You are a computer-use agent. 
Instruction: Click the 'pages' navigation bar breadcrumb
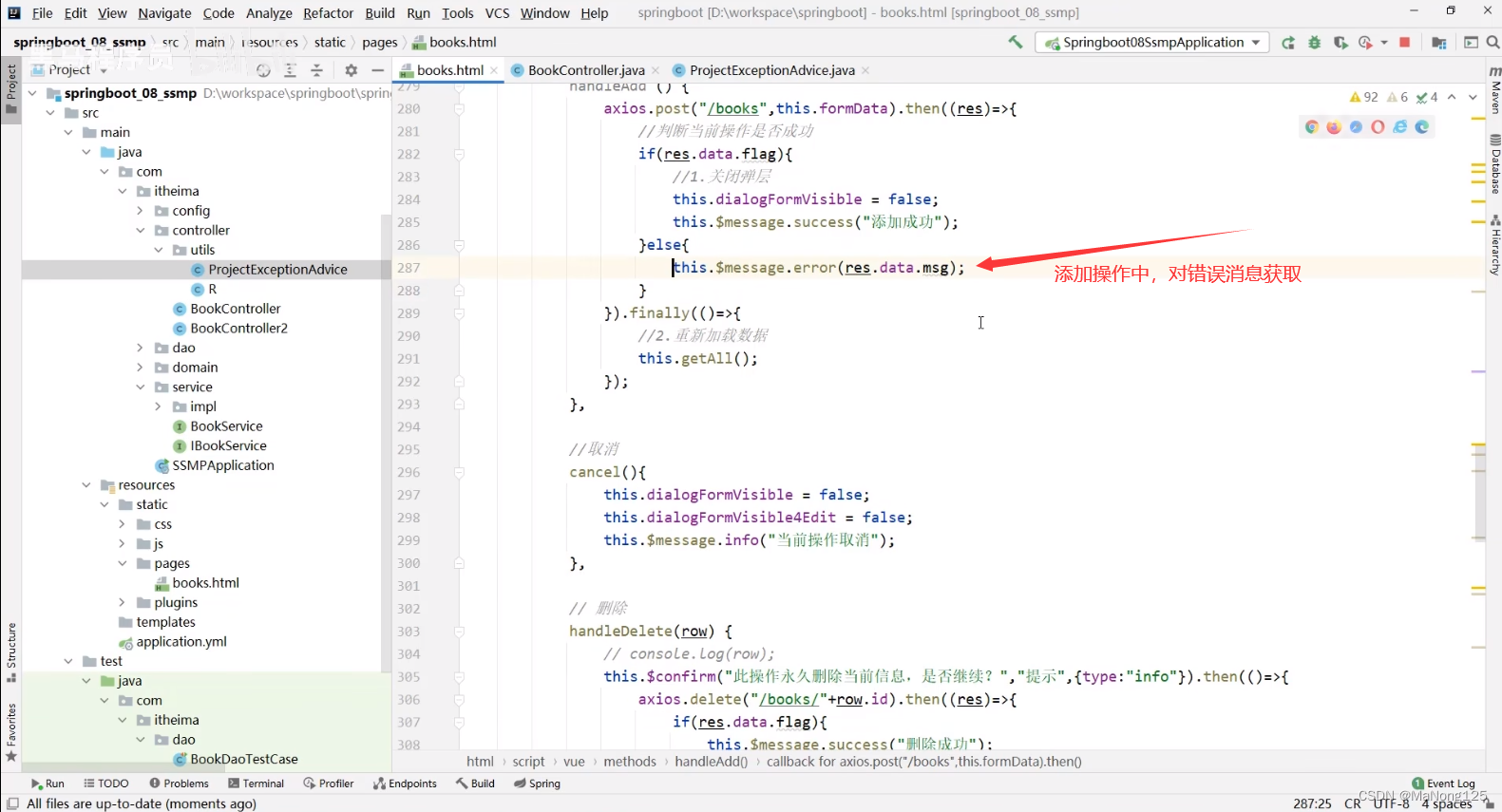pyautogui.click(x=380, y=42)
